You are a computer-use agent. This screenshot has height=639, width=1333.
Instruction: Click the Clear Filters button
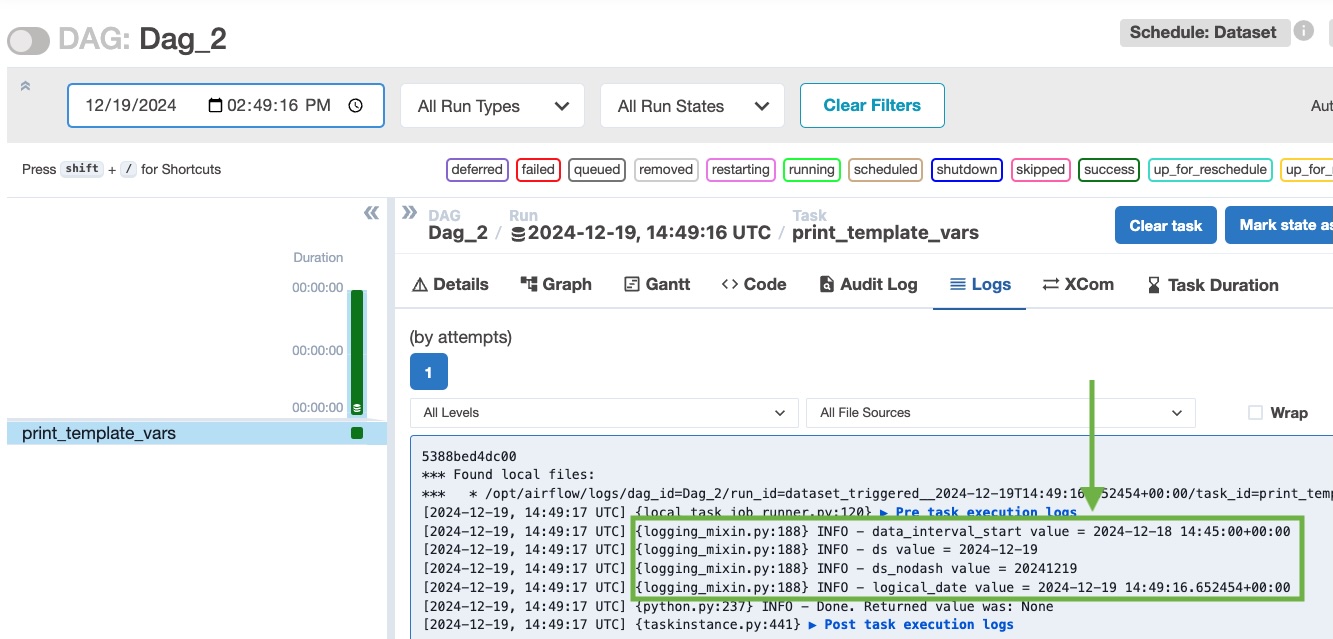(x=871, y=105)
